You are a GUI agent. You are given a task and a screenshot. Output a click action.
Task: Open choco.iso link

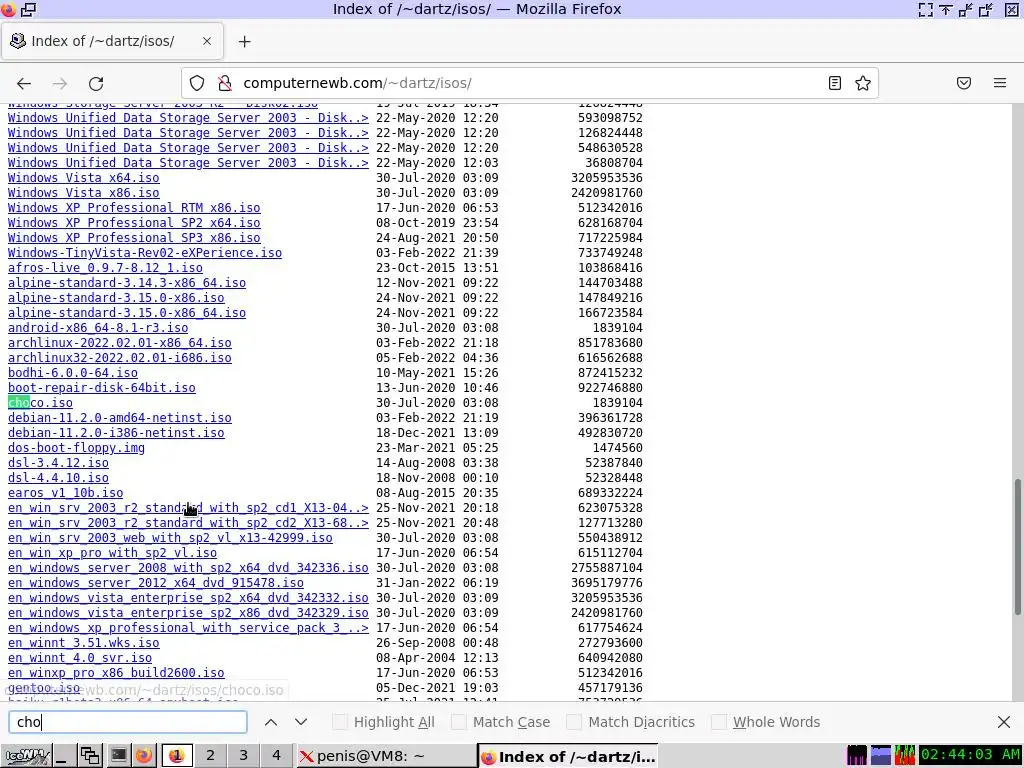(x=40, y=403)
